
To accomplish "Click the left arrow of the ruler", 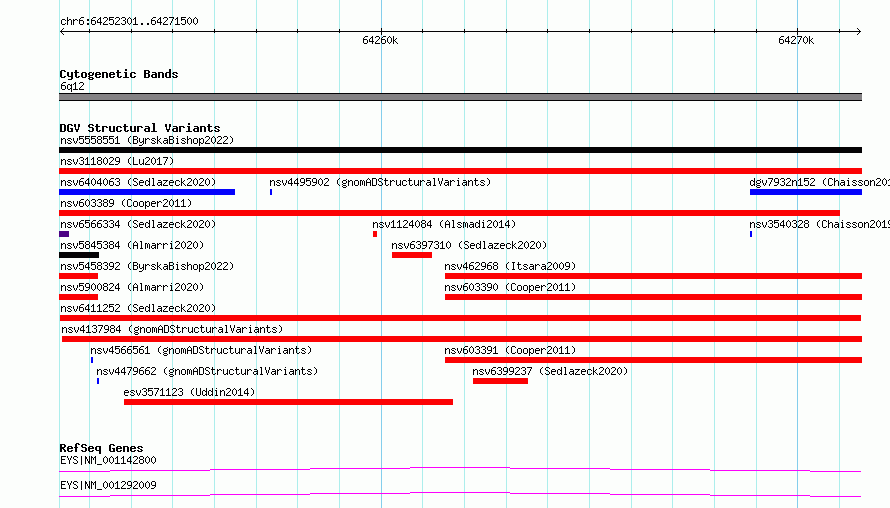I will pos(62,32).
